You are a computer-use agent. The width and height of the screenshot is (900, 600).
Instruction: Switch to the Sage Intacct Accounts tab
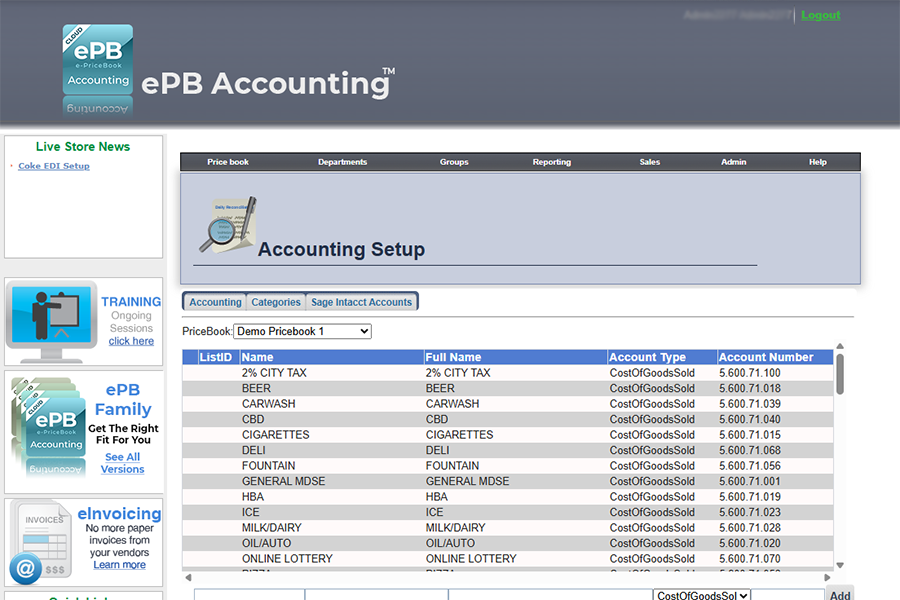point(361,302)
